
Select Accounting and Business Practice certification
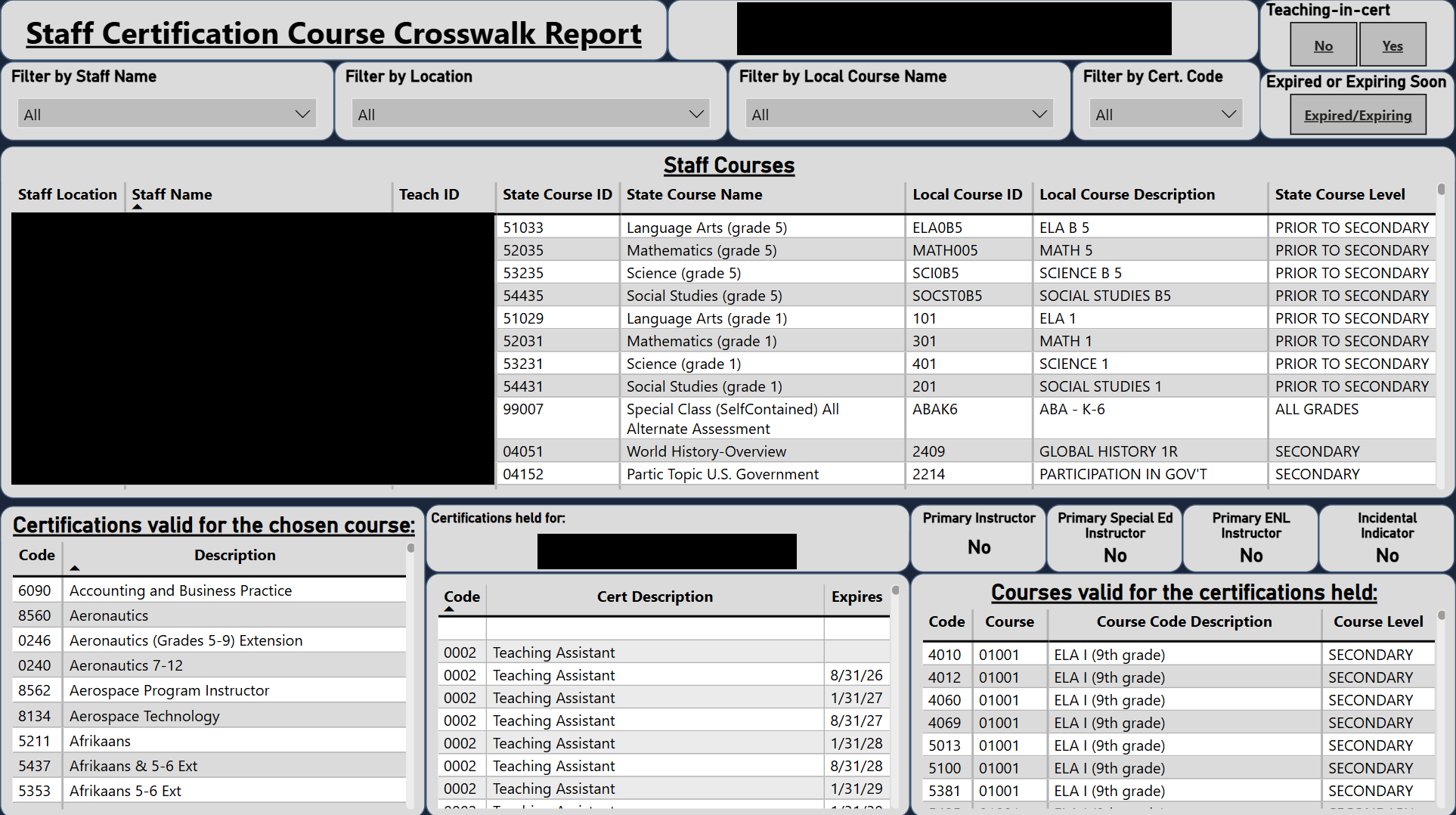[181, 590]
